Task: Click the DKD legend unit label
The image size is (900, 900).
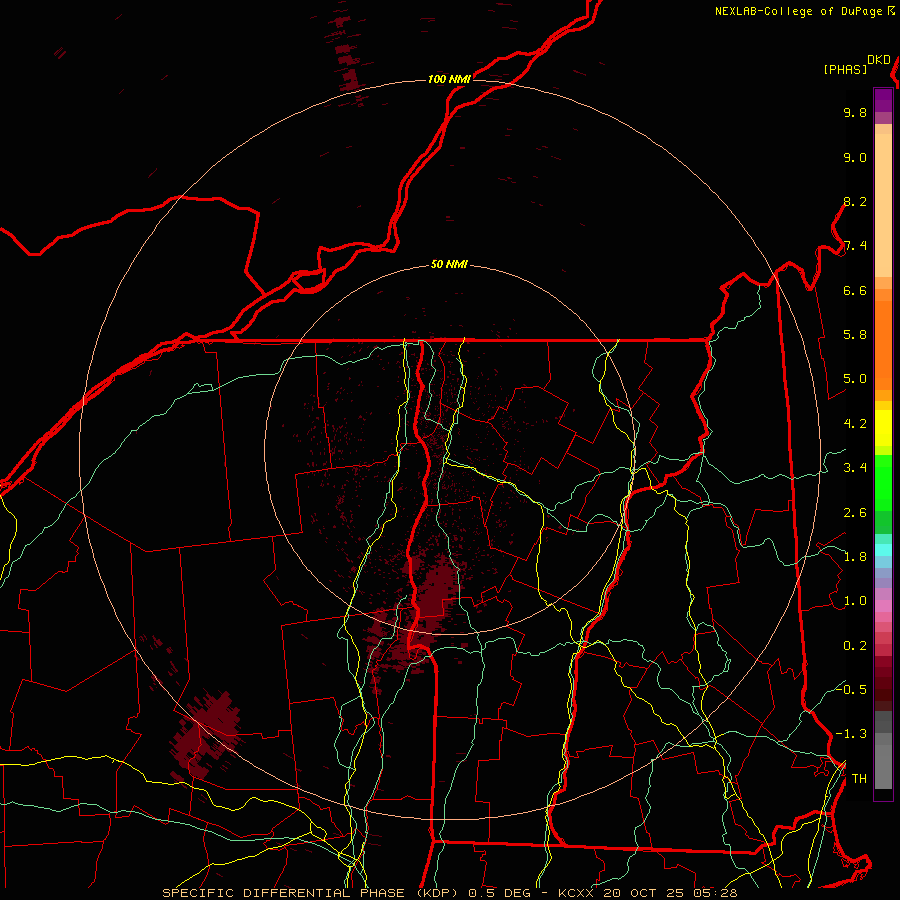Action: (879, 60)
